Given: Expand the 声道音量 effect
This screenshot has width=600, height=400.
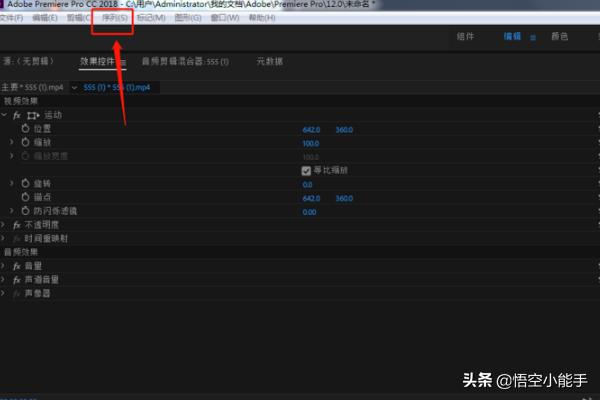Looking at the screenshot, I should click(3, 279).
